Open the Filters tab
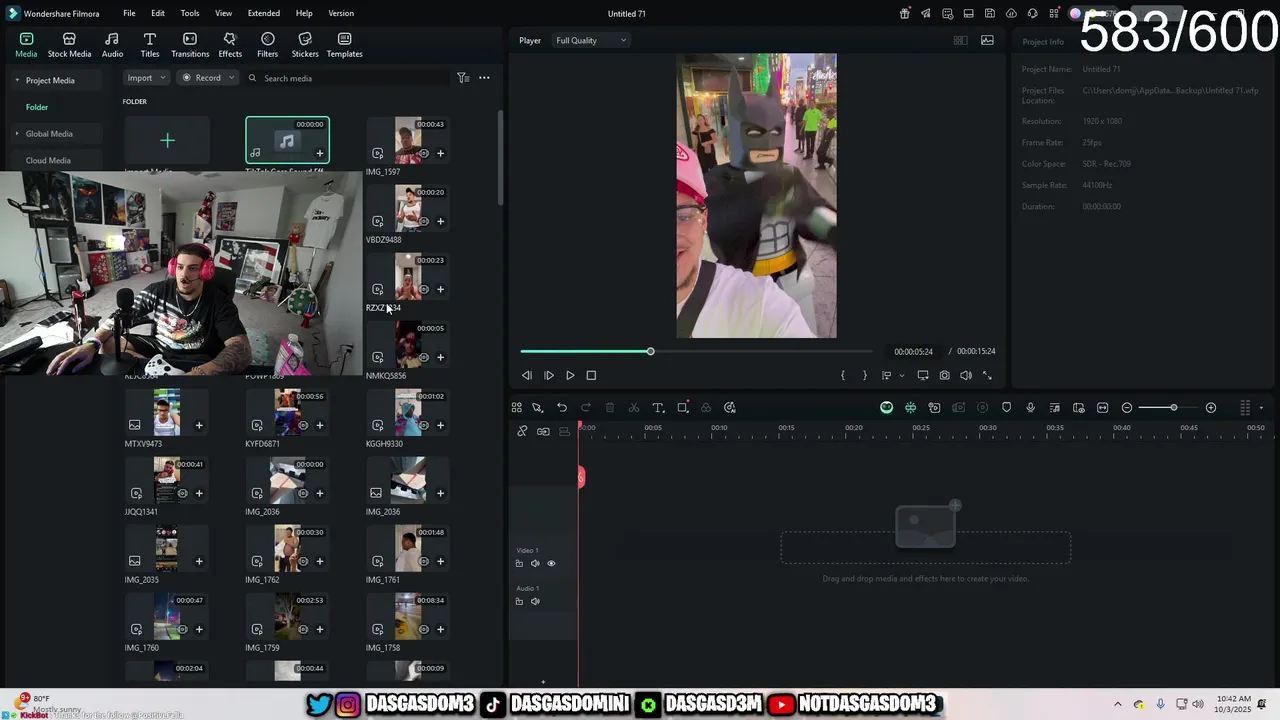The width and height of the screenshot is (1280, 720). point(267,45)
